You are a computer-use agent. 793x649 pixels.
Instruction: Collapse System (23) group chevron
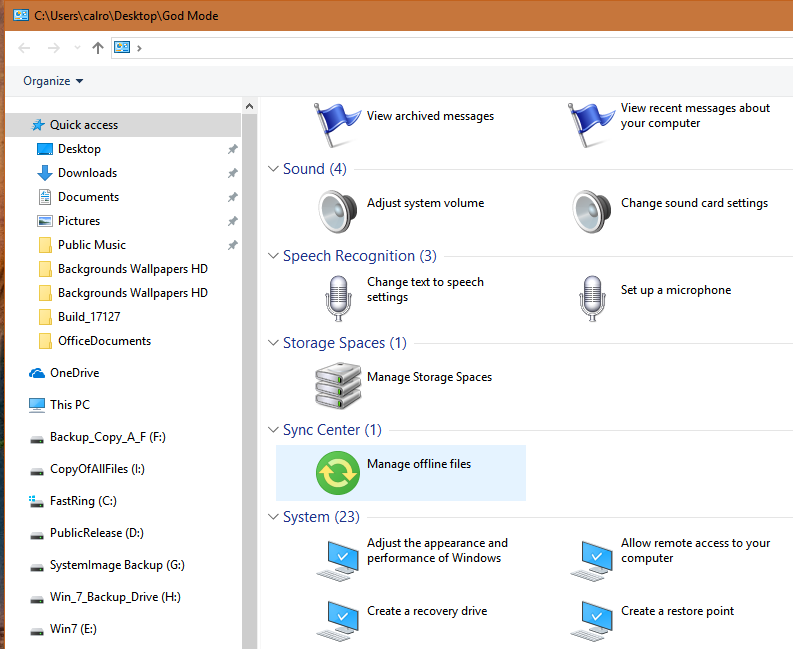273,517
